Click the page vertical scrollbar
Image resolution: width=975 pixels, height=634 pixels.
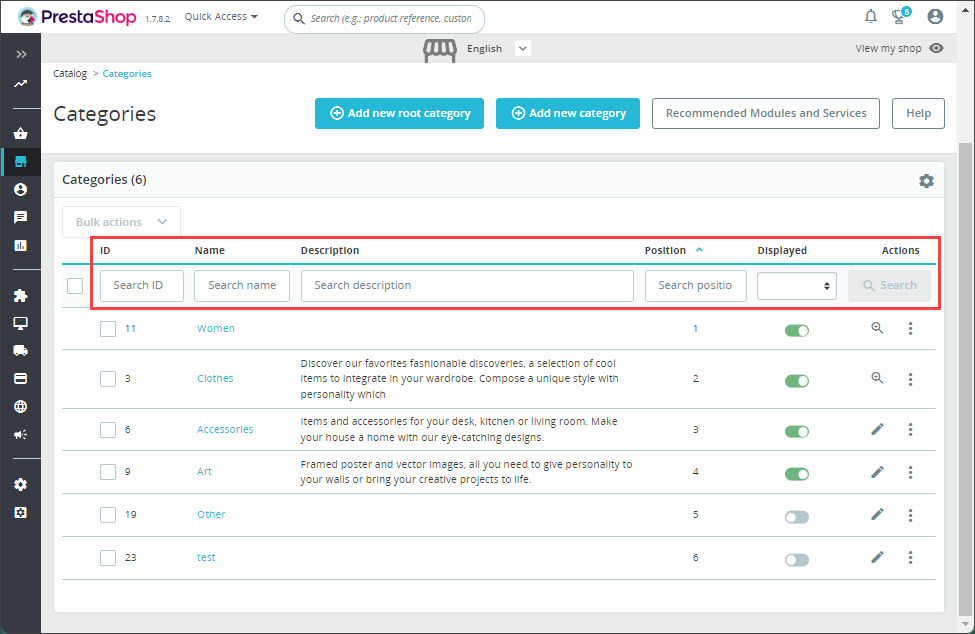966,379
